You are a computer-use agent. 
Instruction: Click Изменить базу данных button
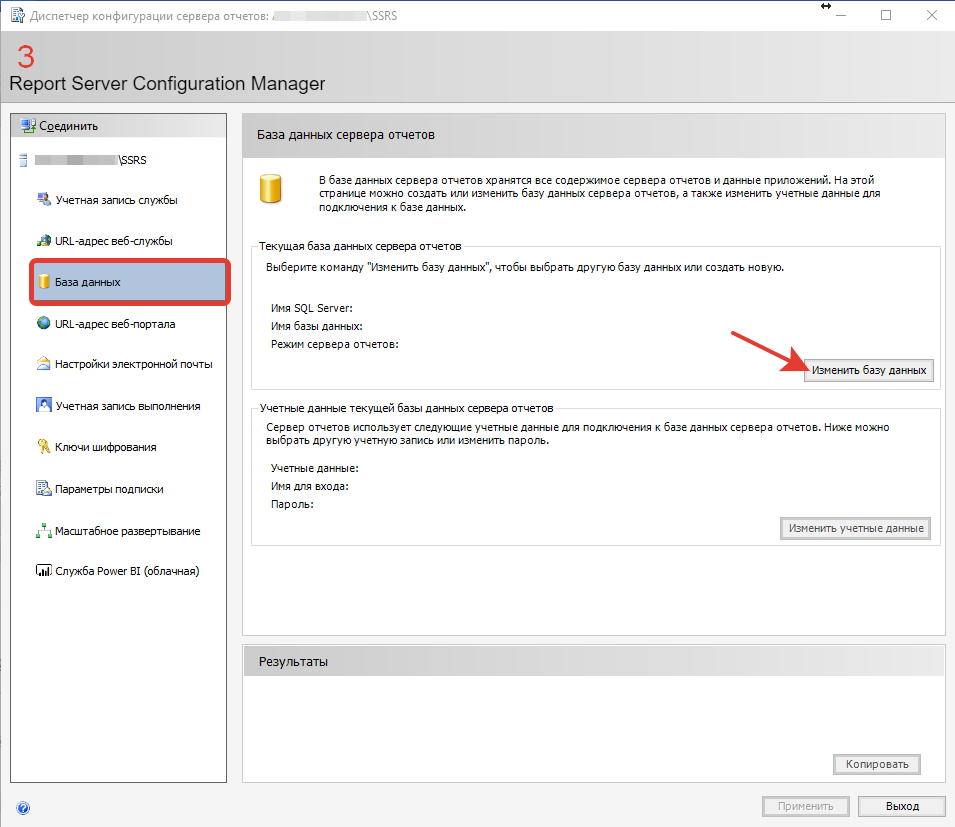[869, 370]
